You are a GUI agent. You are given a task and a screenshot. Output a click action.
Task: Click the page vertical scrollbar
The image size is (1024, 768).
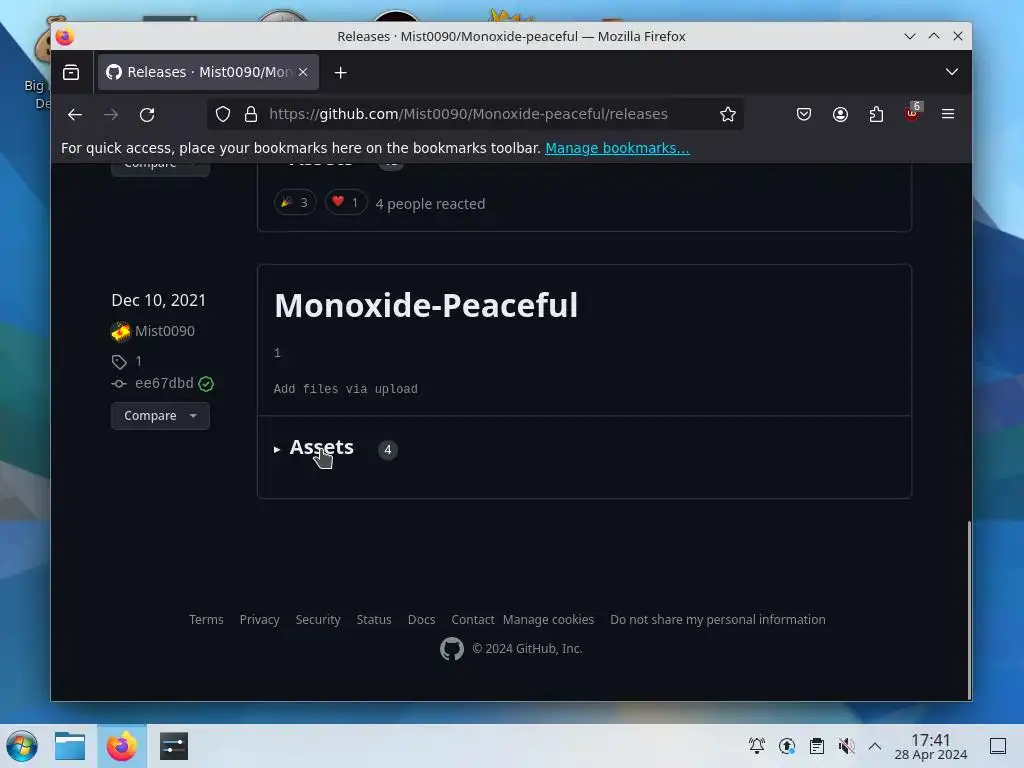tap(969, 610)
